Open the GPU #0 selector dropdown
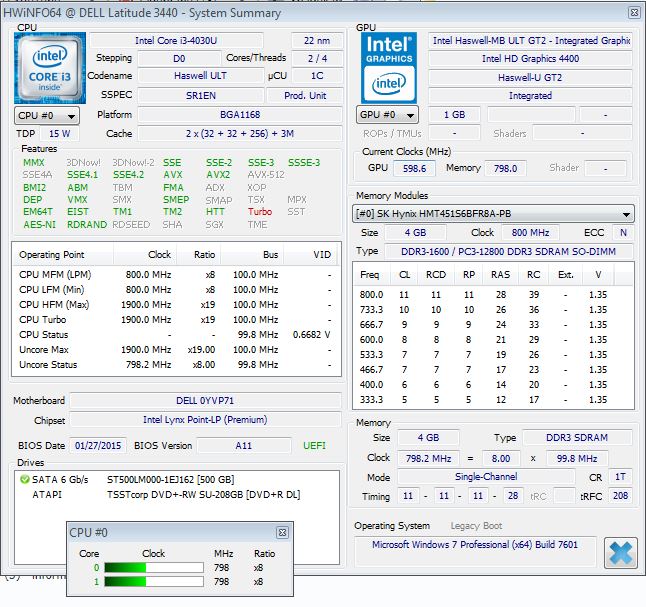The image size is (646, 607). (387, 115)
